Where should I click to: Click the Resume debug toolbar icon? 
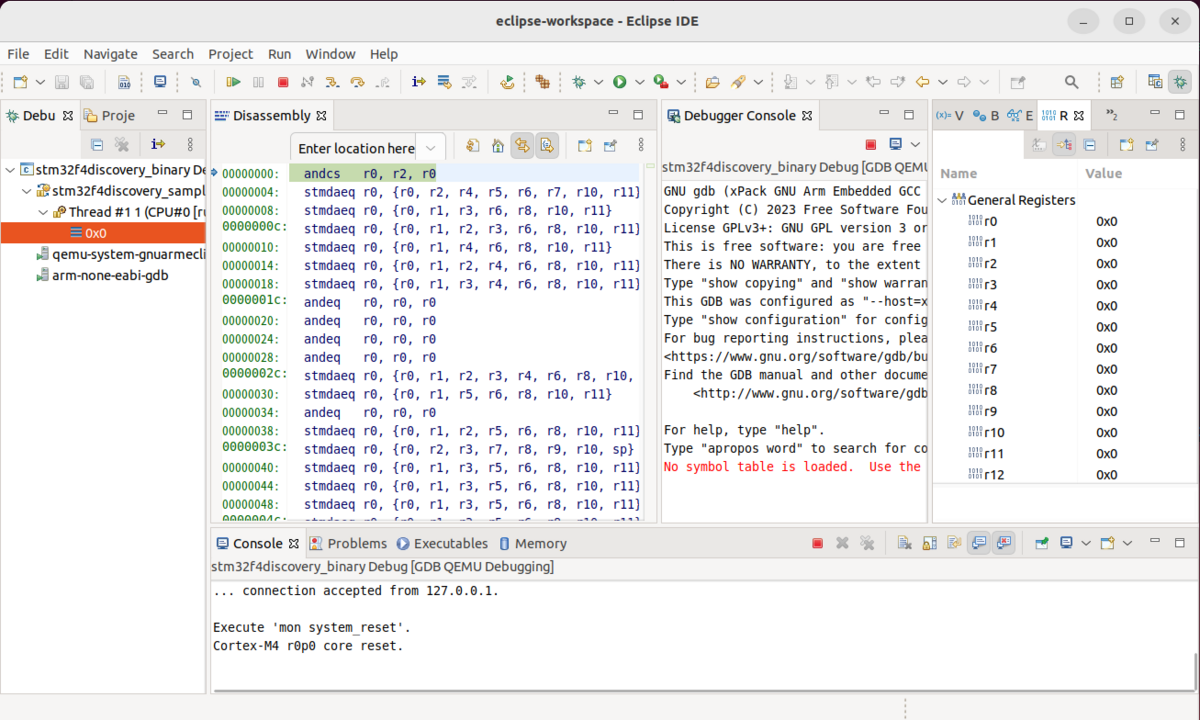233,82
